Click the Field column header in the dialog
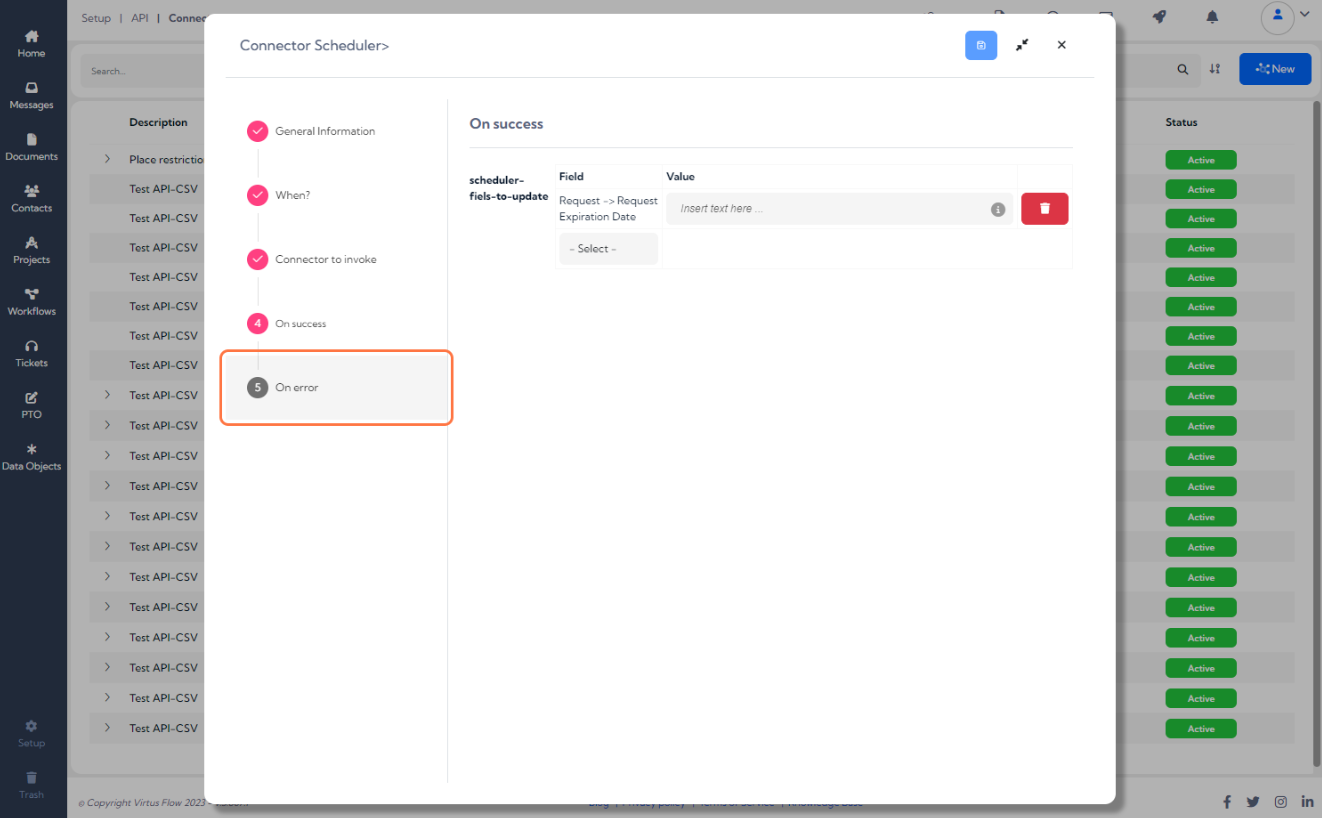Screen dimensions: 1322x818 (x=571, y=177)
